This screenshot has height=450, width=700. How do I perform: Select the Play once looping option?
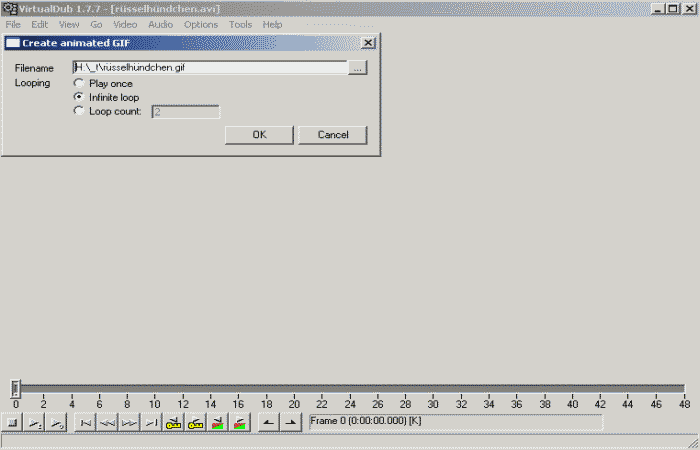(79, 84)
